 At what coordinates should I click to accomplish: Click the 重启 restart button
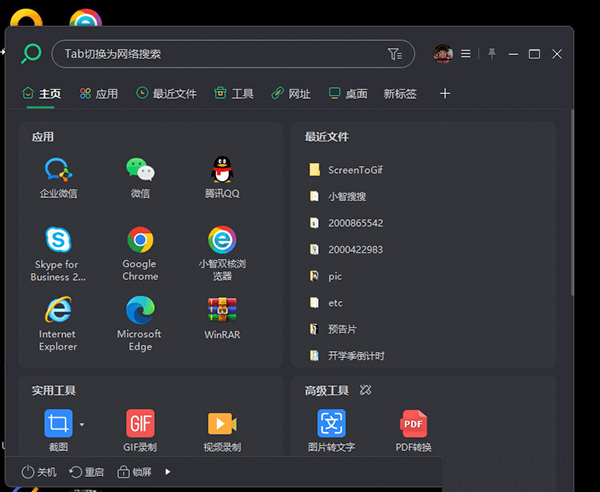coord(86,472)
